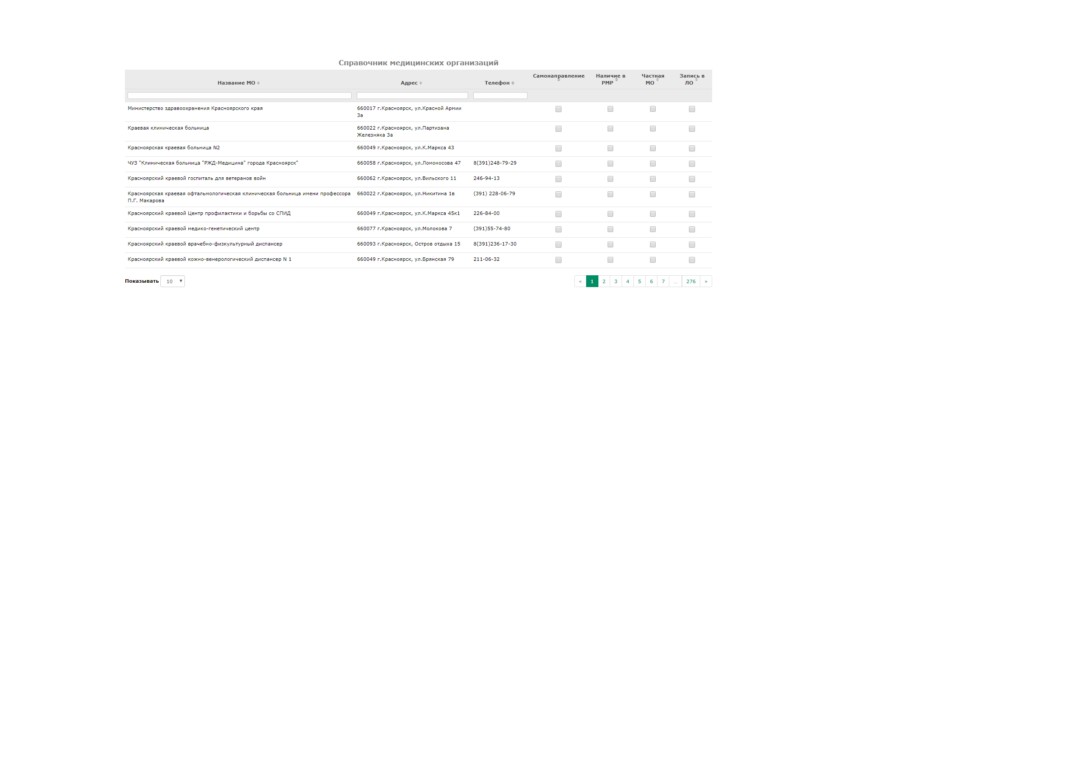Select current page 1 in pagination
Viewport: 1076px width, 761px height.
592,281
